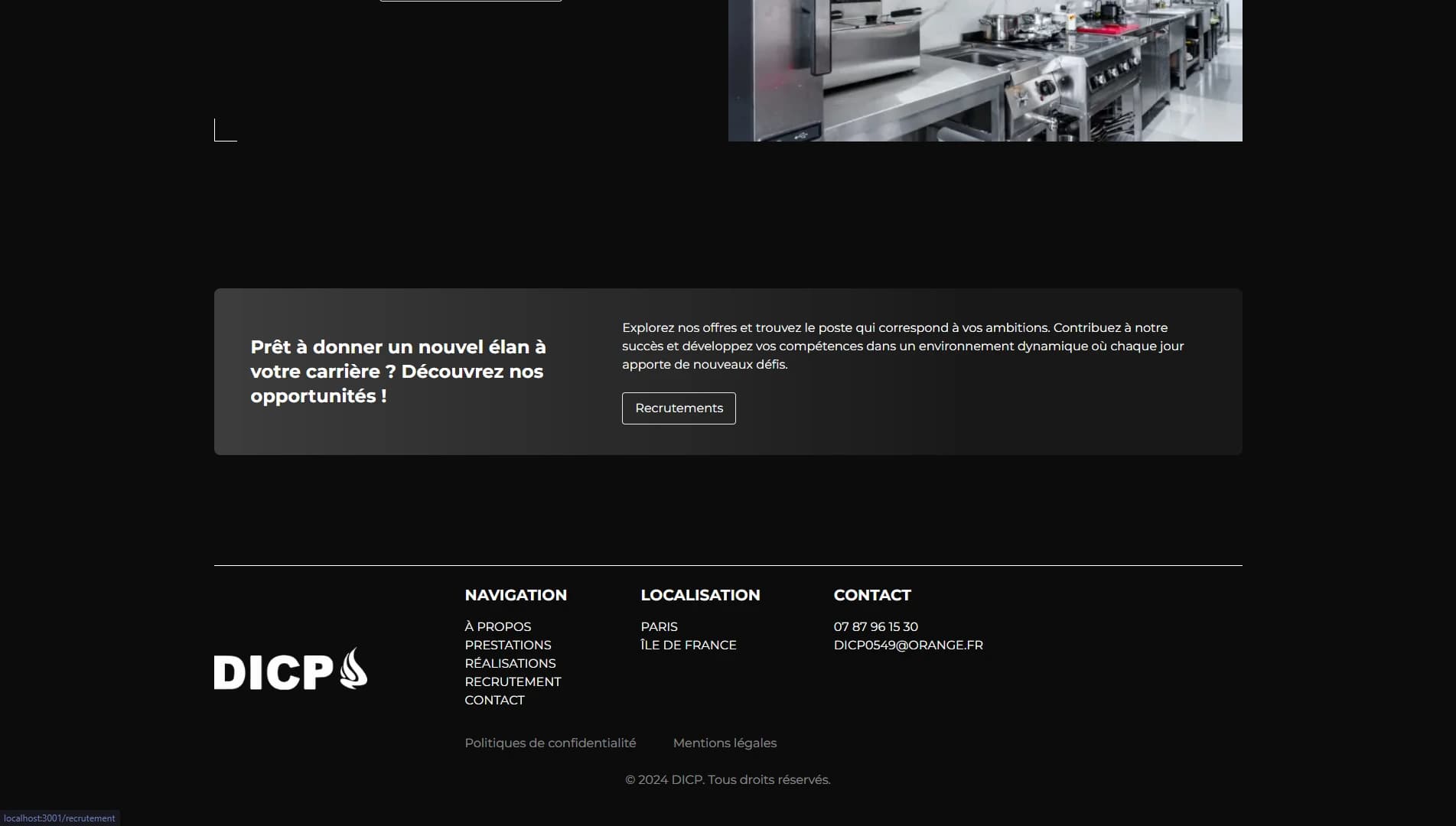
Task: Click the 'Explorez nos offres' paragraph text
Action: [903, 346]
